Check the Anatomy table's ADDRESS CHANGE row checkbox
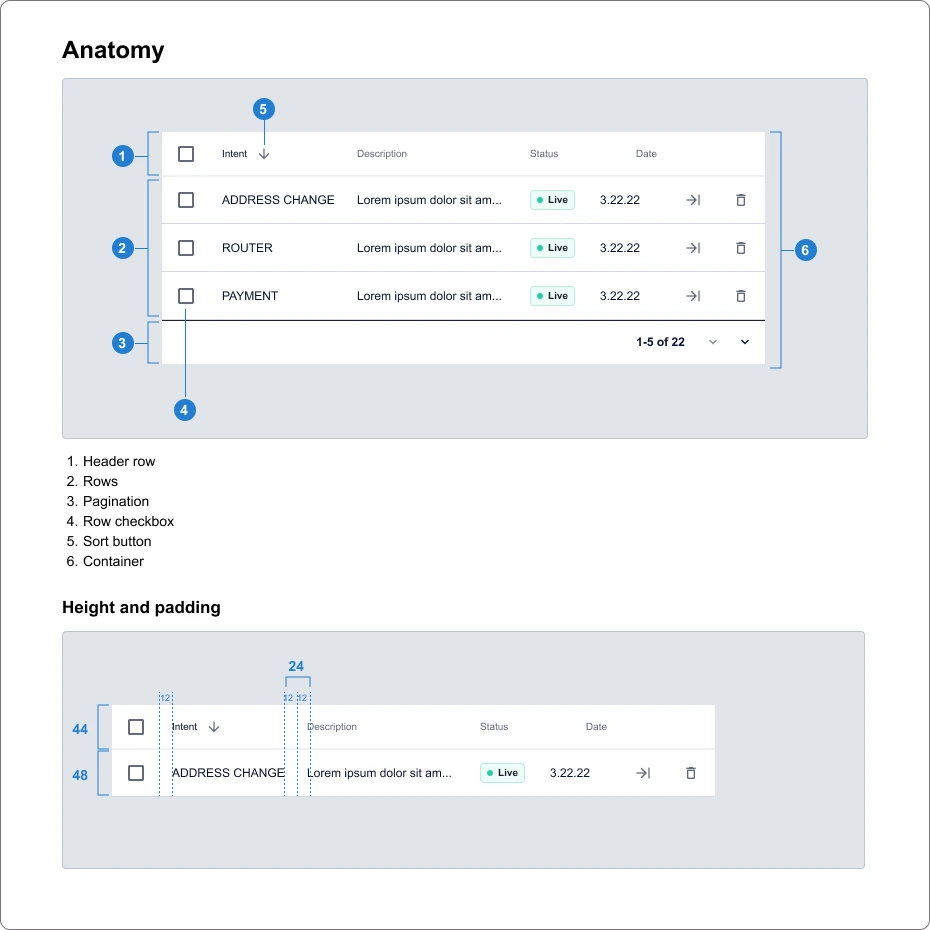This screenshot has height=930, width=930. click(x=186, y=200)
